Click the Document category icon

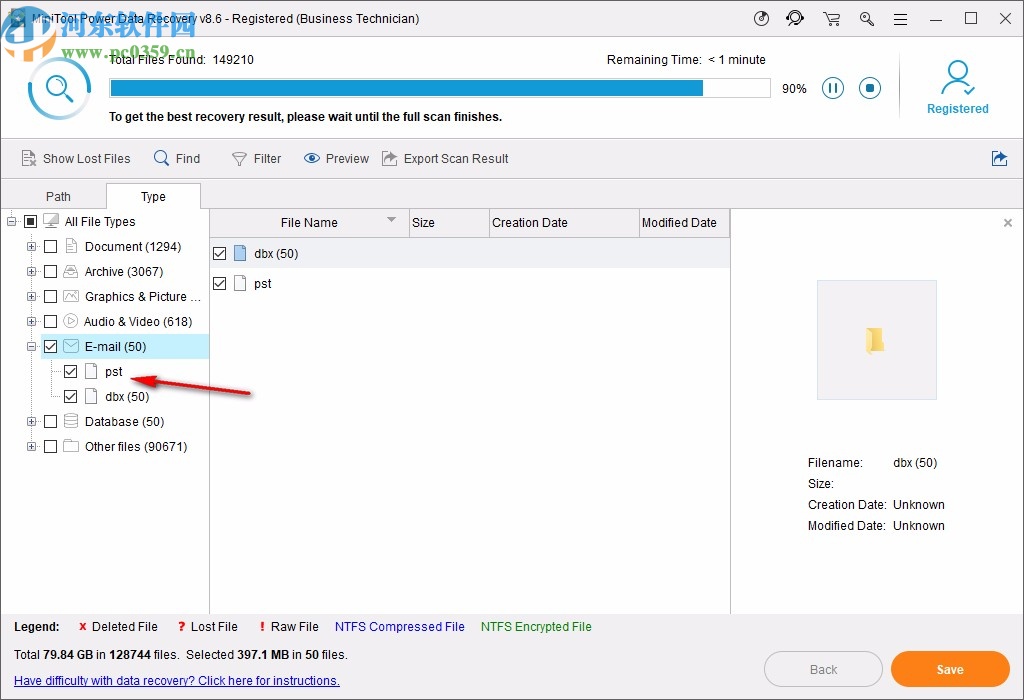pos(71,246)
